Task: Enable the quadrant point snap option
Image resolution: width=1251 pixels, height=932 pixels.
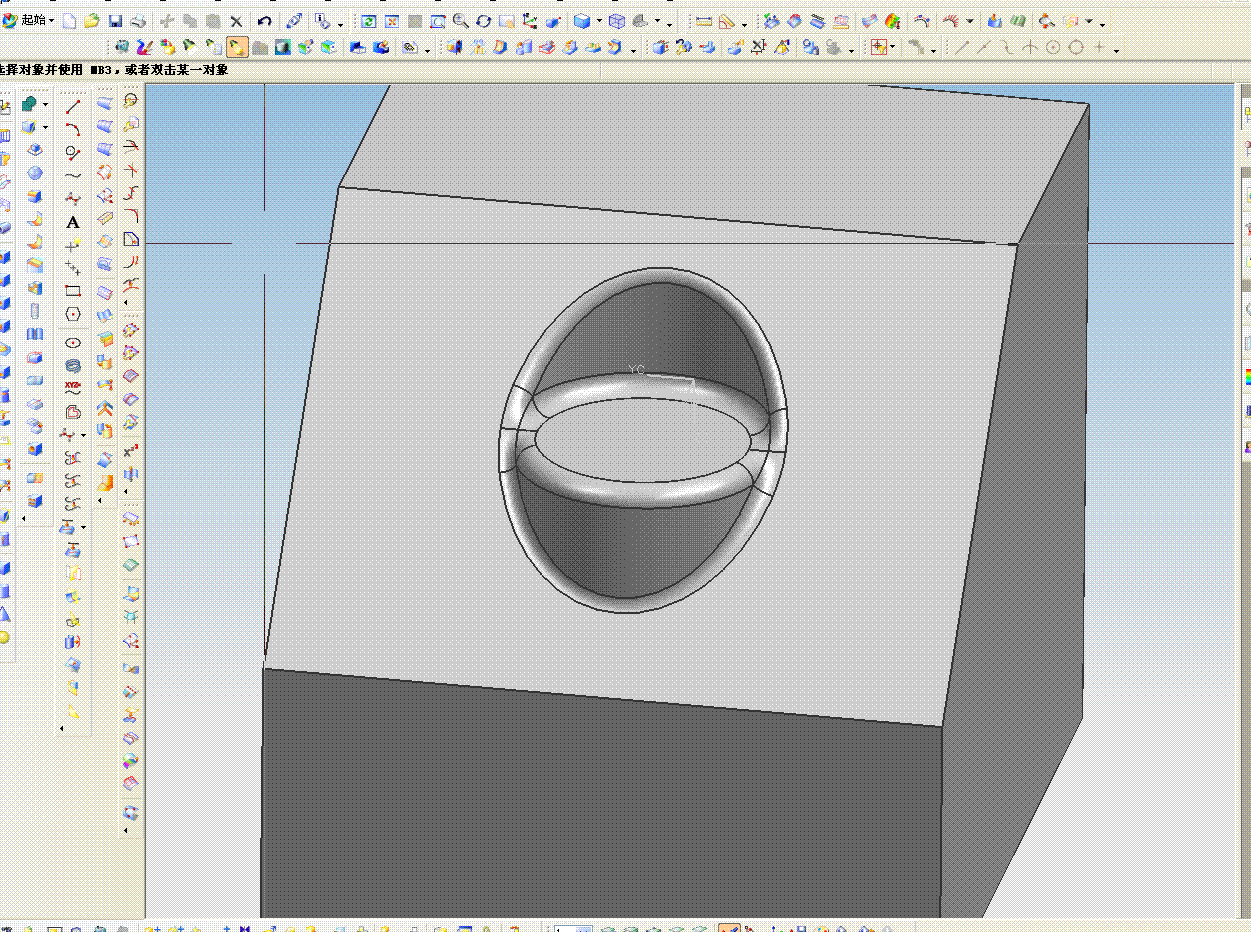Action: (x=1076, y=47)
